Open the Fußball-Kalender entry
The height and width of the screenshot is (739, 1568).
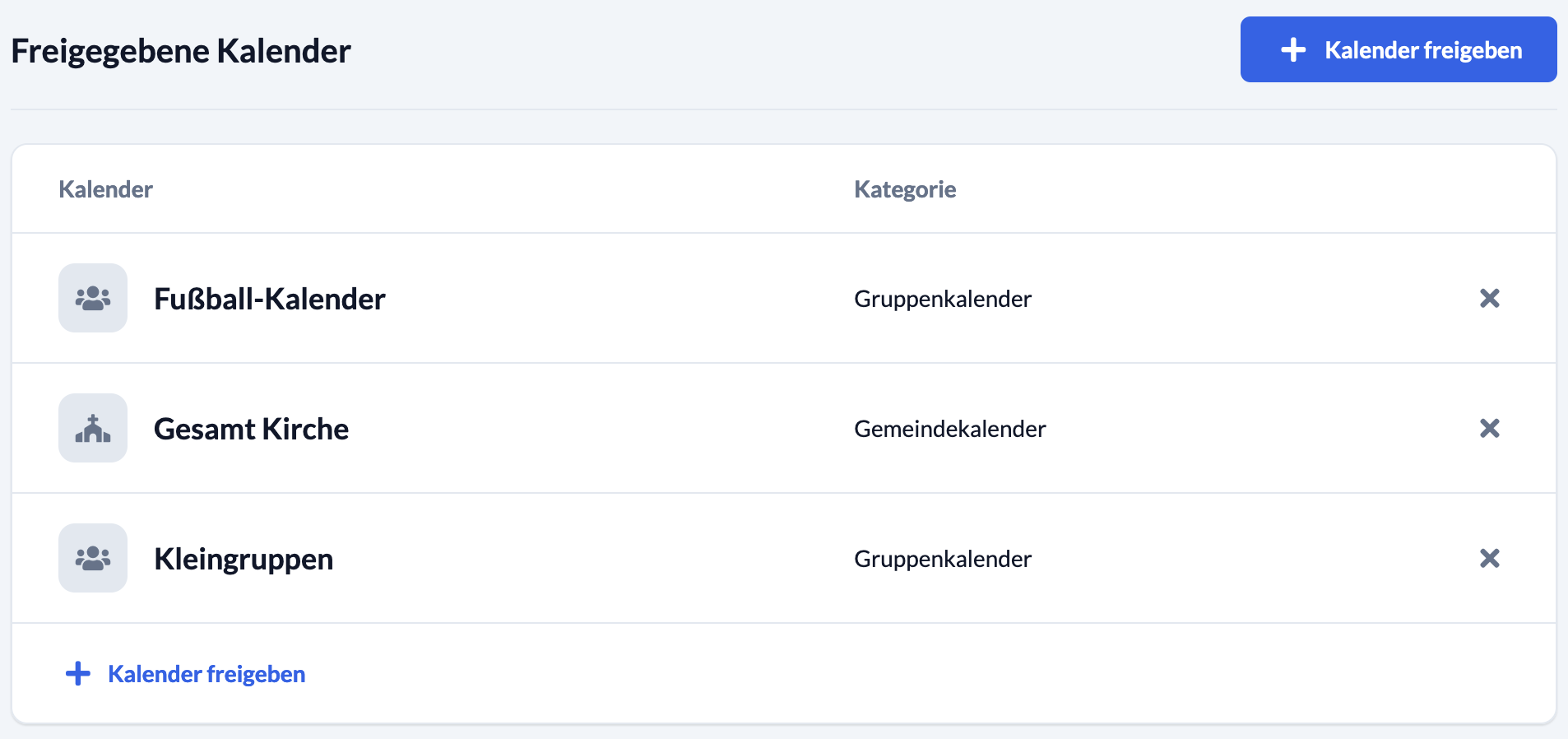[x=270, y=299]
